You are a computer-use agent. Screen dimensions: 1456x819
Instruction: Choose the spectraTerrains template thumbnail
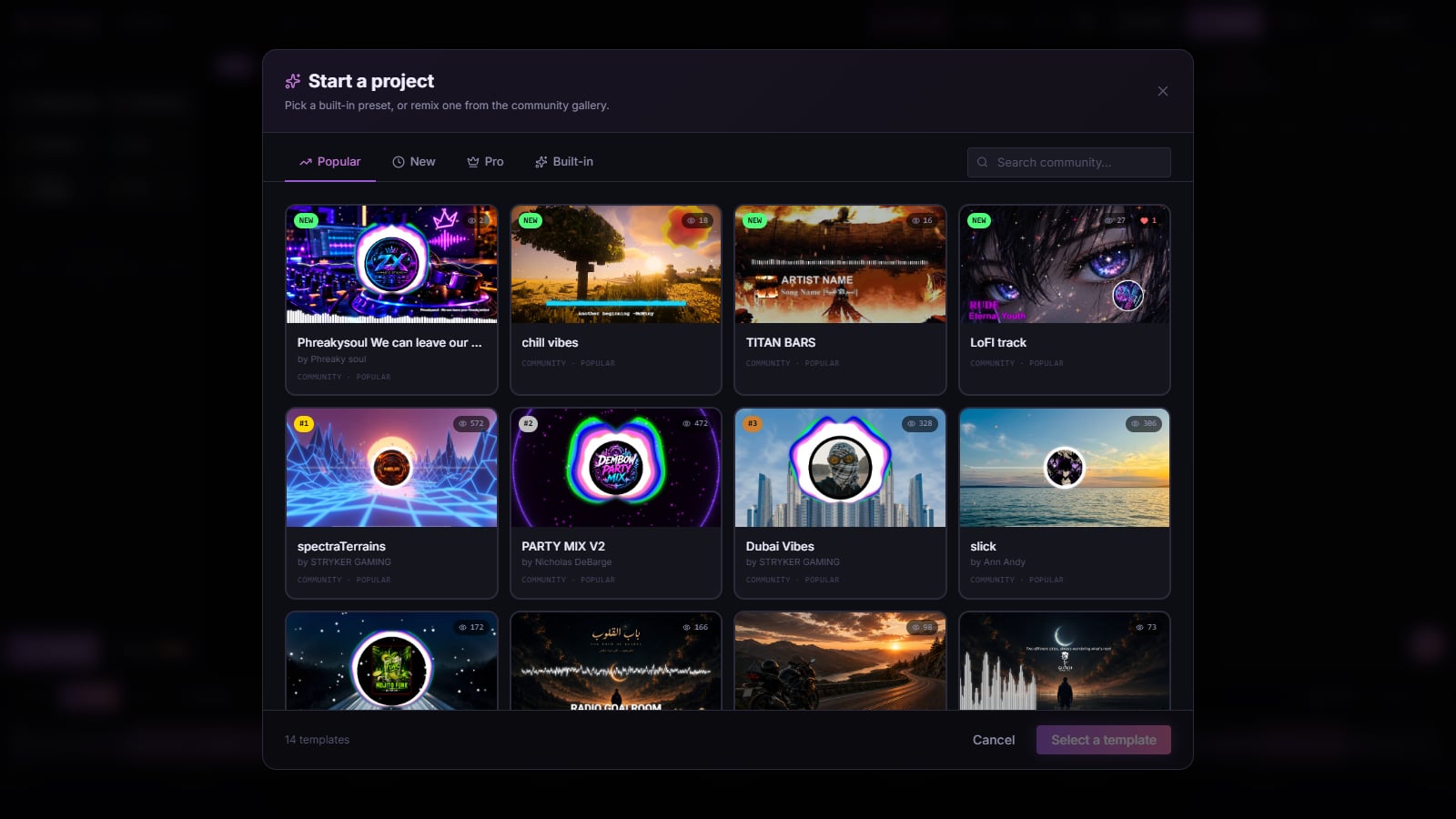[x=391, y=468]
